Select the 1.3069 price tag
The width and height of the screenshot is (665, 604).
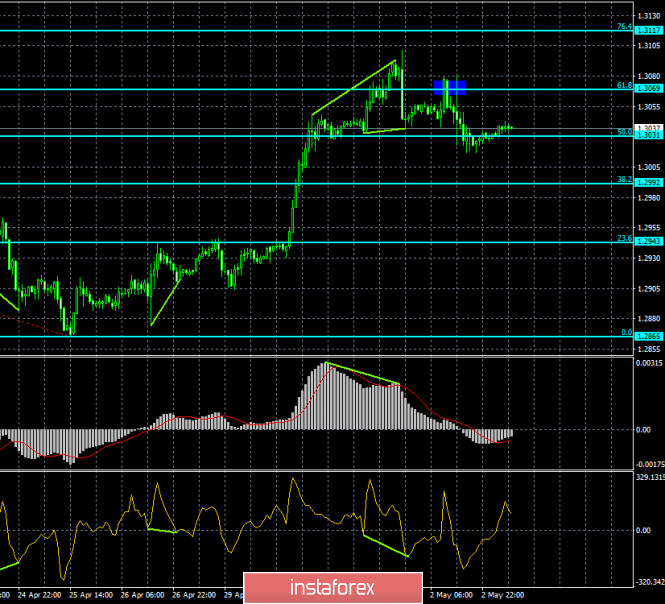648,89
